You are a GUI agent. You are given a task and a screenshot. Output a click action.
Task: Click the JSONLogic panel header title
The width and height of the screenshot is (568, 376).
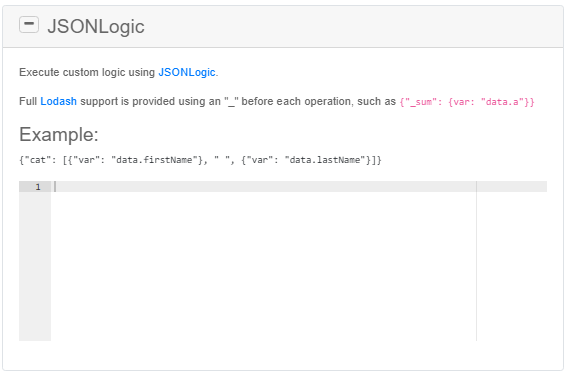coord(96,26)
